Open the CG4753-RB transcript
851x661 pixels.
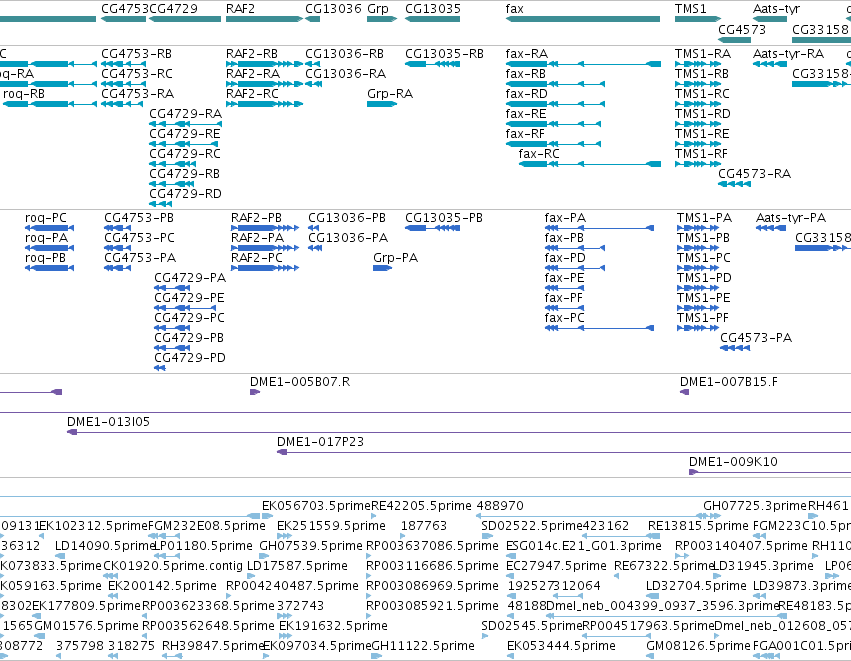[137, 54]
